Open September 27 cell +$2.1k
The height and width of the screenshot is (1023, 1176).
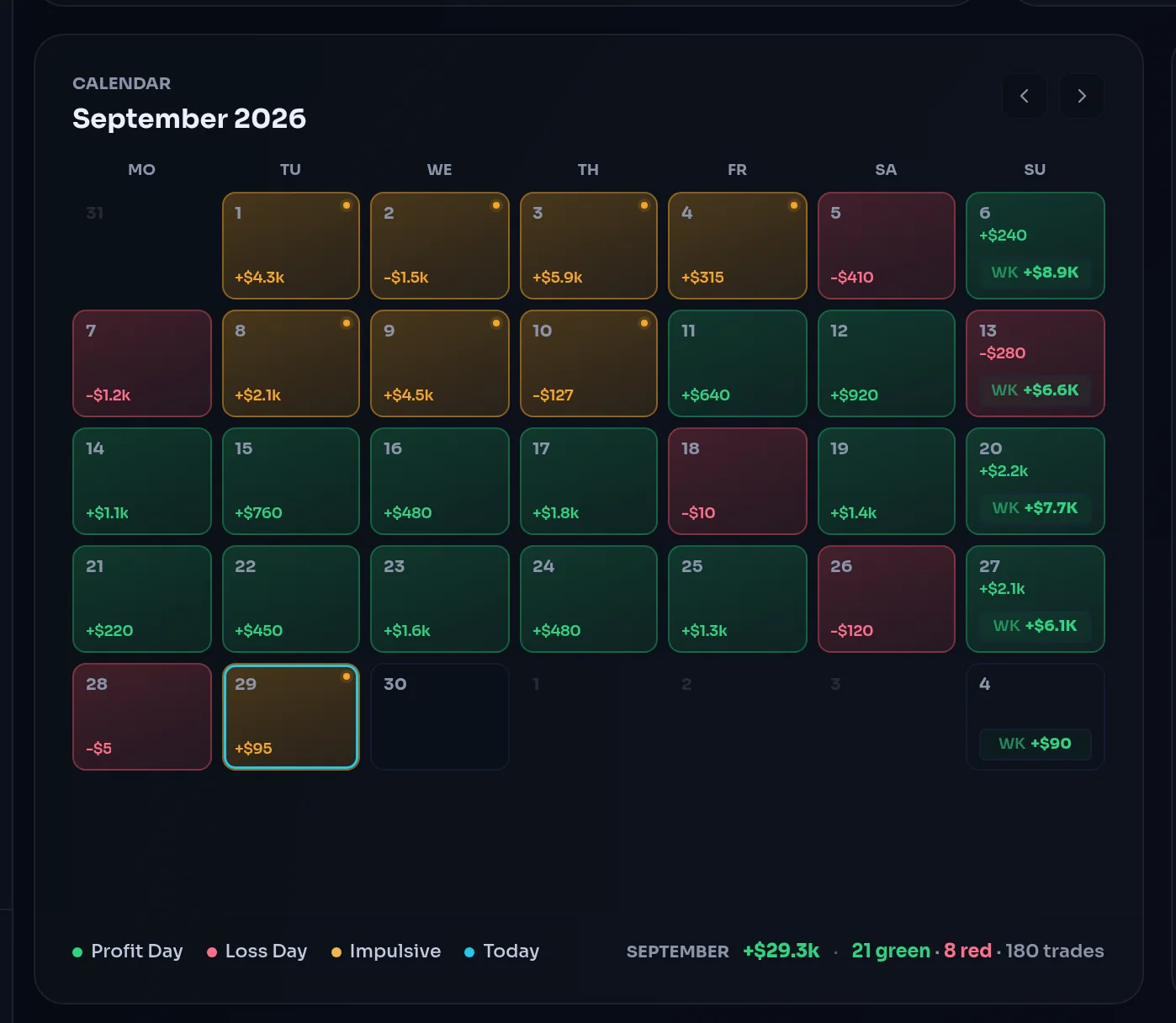(1036, 599)
